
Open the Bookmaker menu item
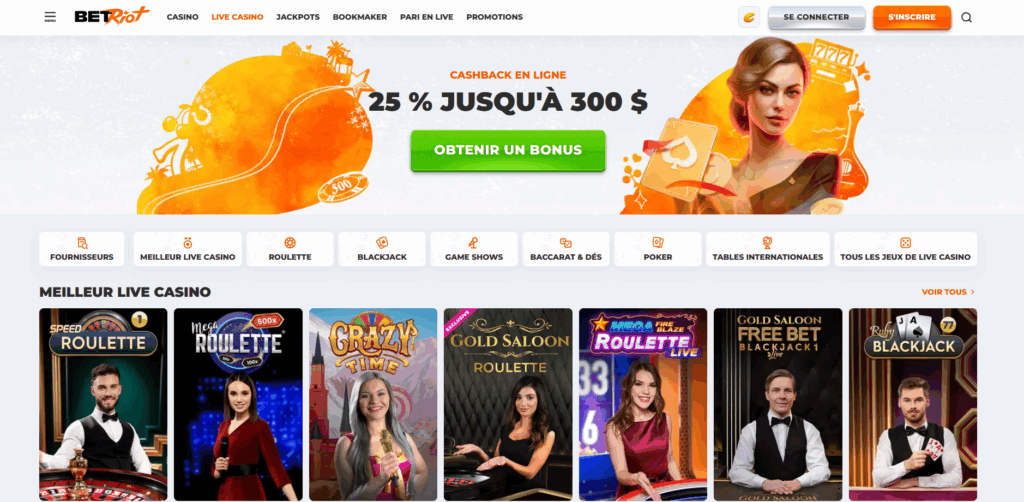tap(360, 17)
